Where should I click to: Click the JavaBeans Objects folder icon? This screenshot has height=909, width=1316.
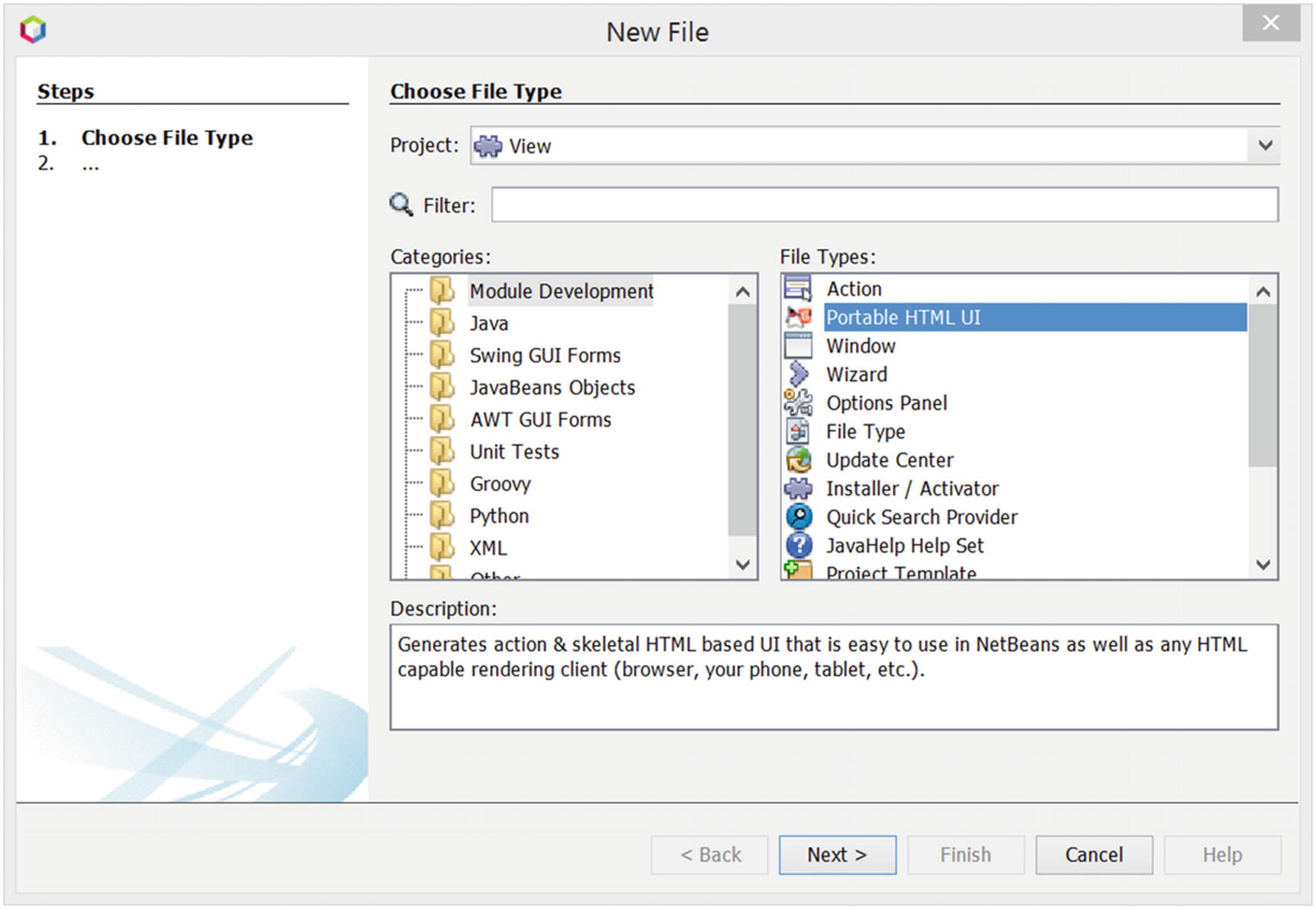(x=442, y=387)
